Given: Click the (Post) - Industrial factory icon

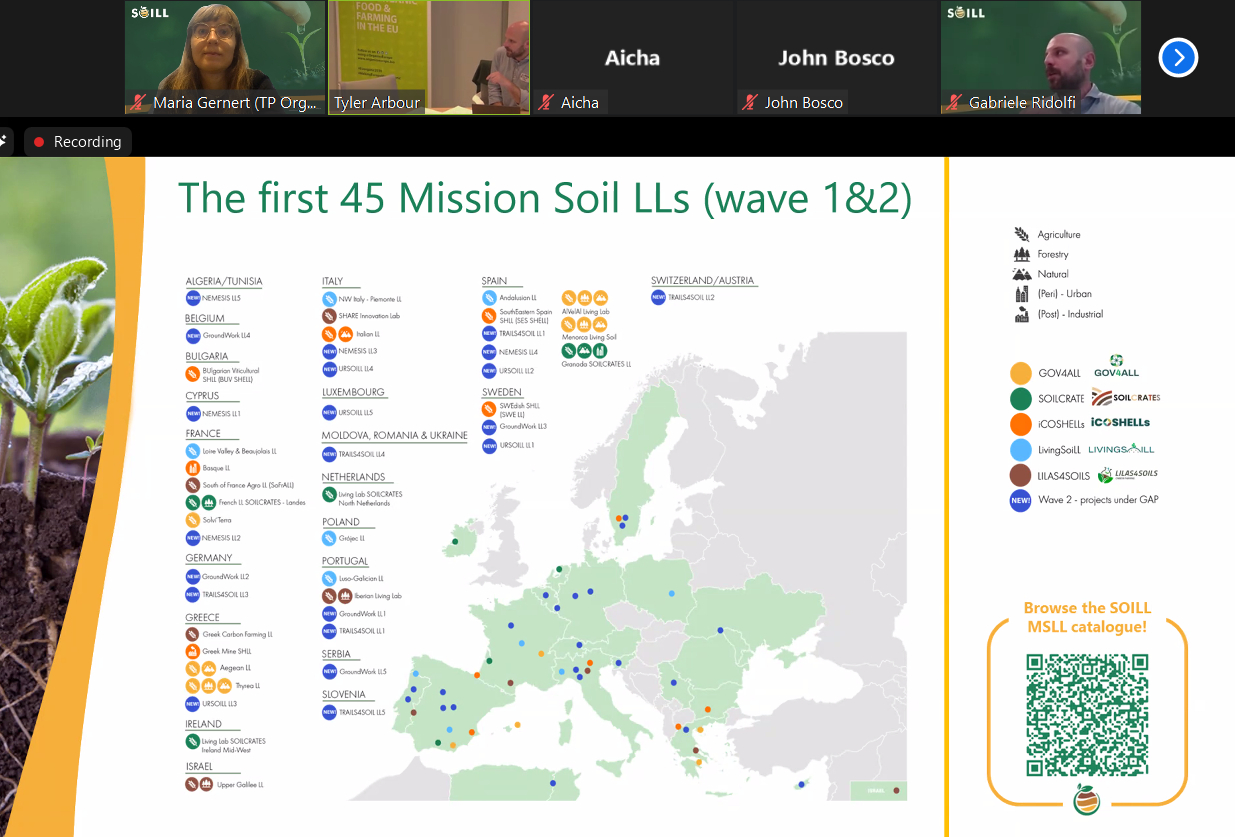Looking at the screenshot, I should pyautogui.click(x=1021, y=314).
